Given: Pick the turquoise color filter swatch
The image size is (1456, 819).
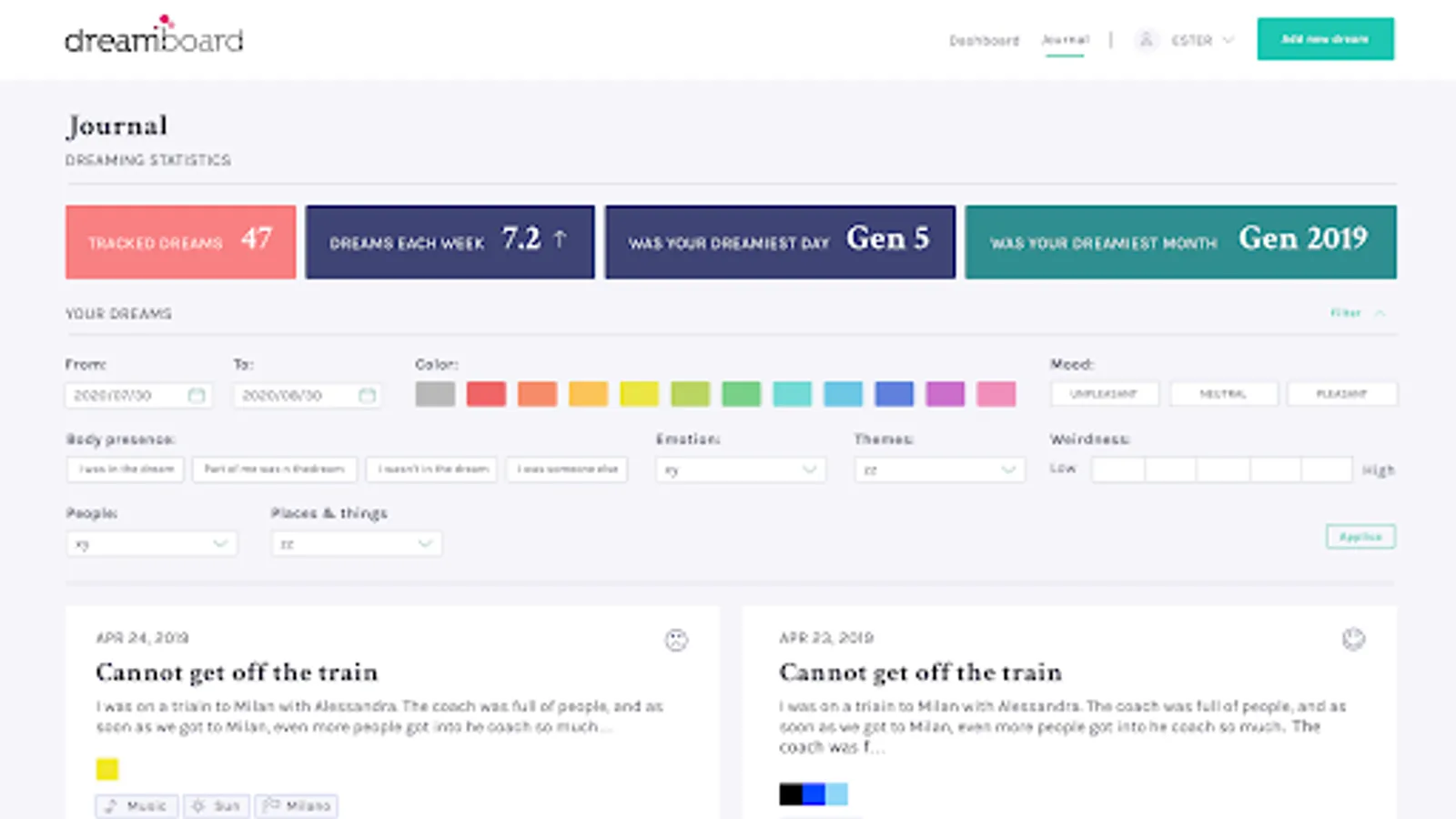Looking at the screenshot, I should point(792,394).
